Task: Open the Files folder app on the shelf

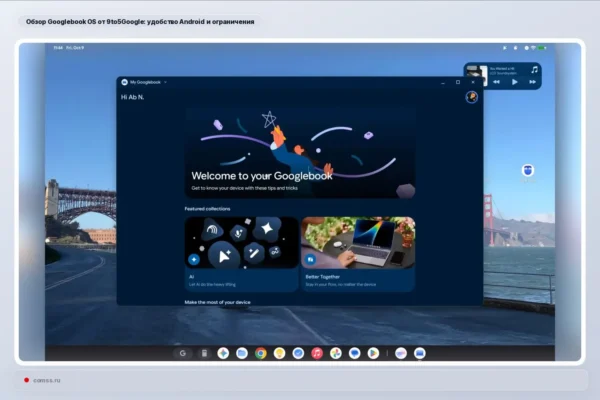Action: pos(242,353)
